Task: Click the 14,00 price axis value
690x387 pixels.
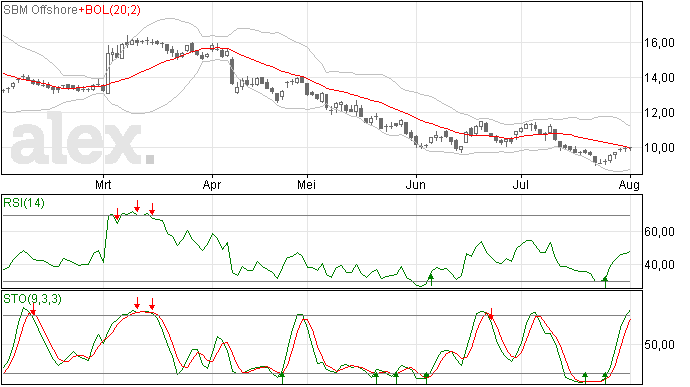Action: [x=659, y=78]
